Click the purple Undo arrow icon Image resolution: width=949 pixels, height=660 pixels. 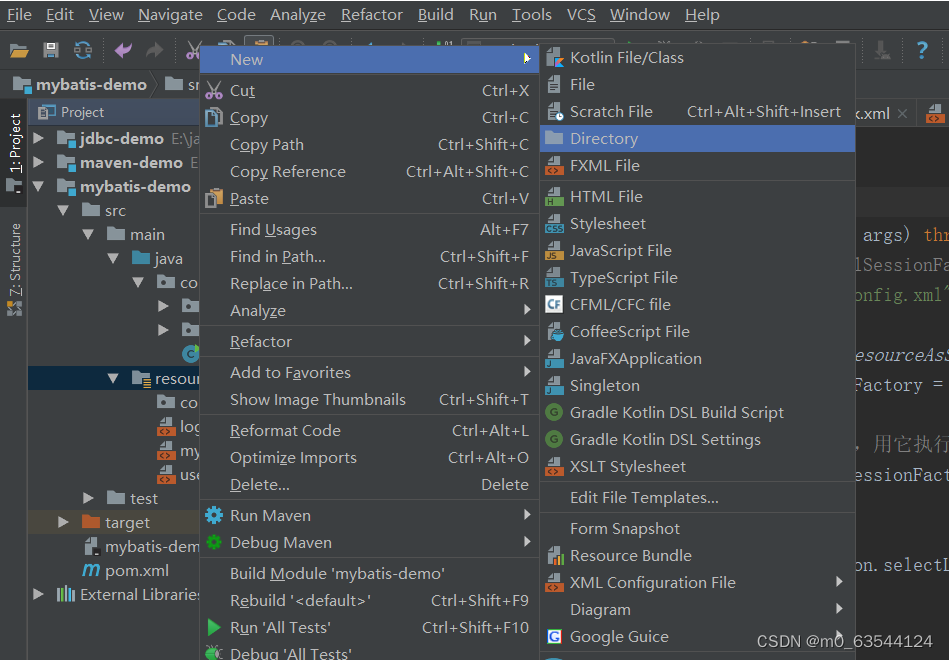pyautogui.click(x=121, y=49)
